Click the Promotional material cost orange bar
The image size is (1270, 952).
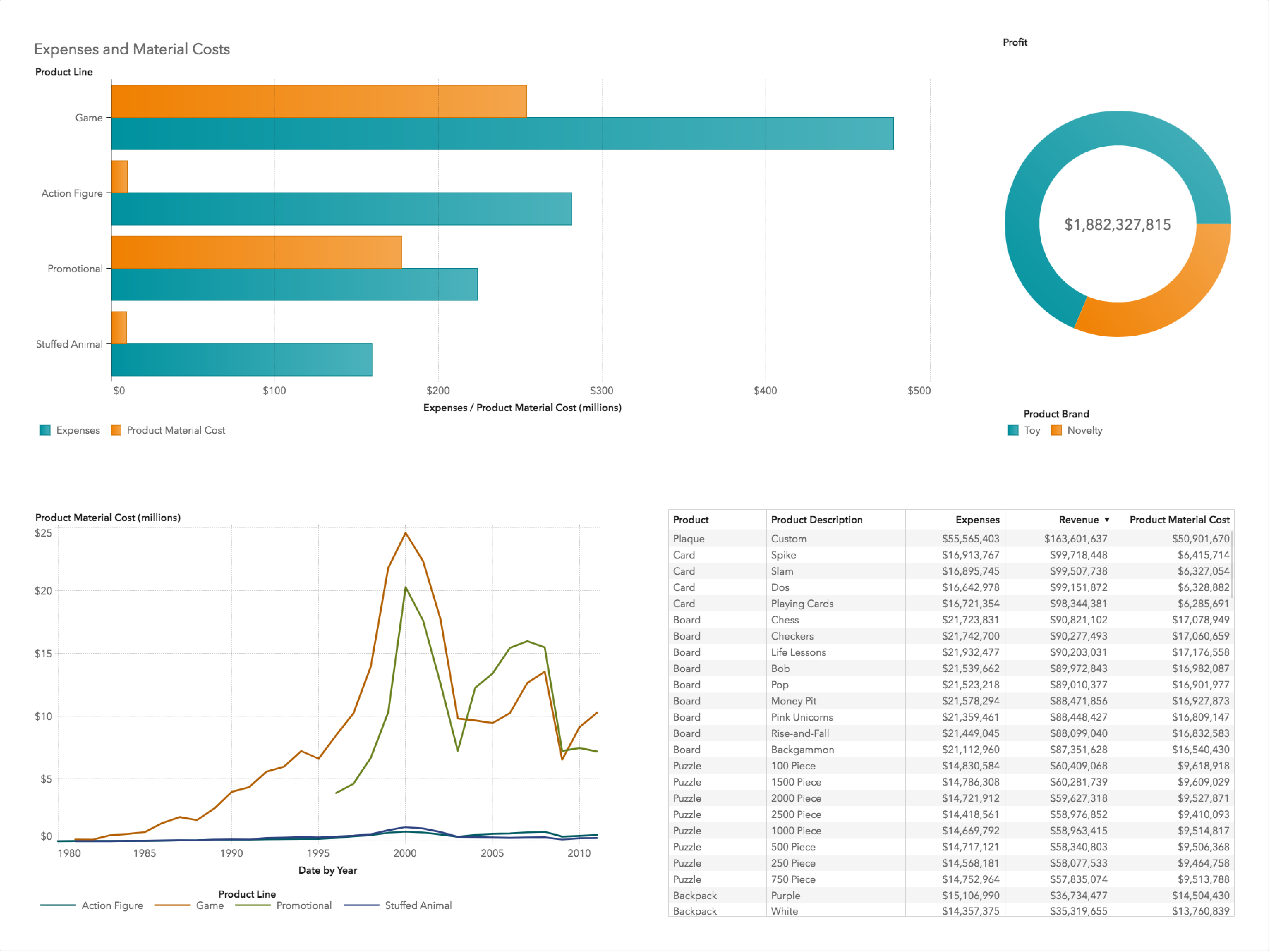pos(256,252)
